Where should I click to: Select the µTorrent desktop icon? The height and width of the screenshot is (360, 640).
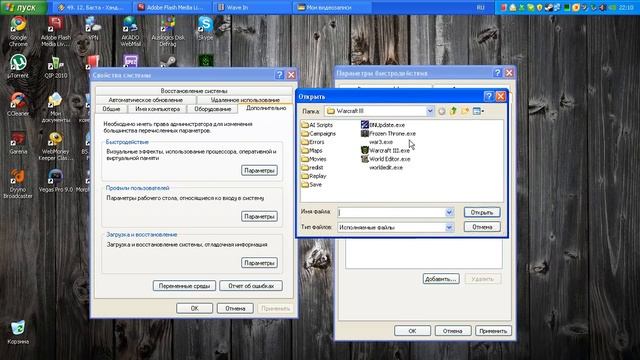coord(18,66)
